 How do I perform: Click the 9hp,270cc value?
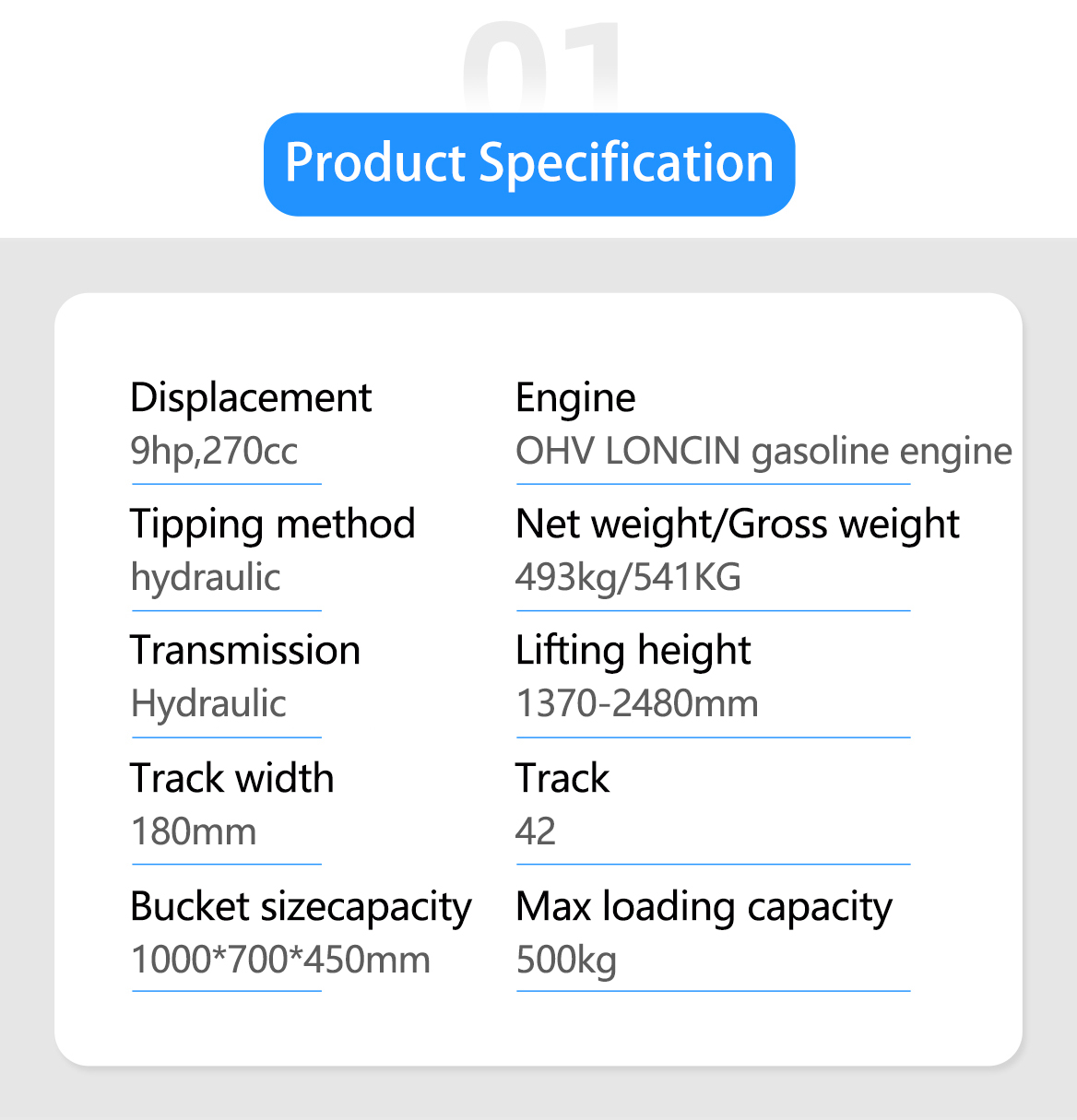(214, 452)
